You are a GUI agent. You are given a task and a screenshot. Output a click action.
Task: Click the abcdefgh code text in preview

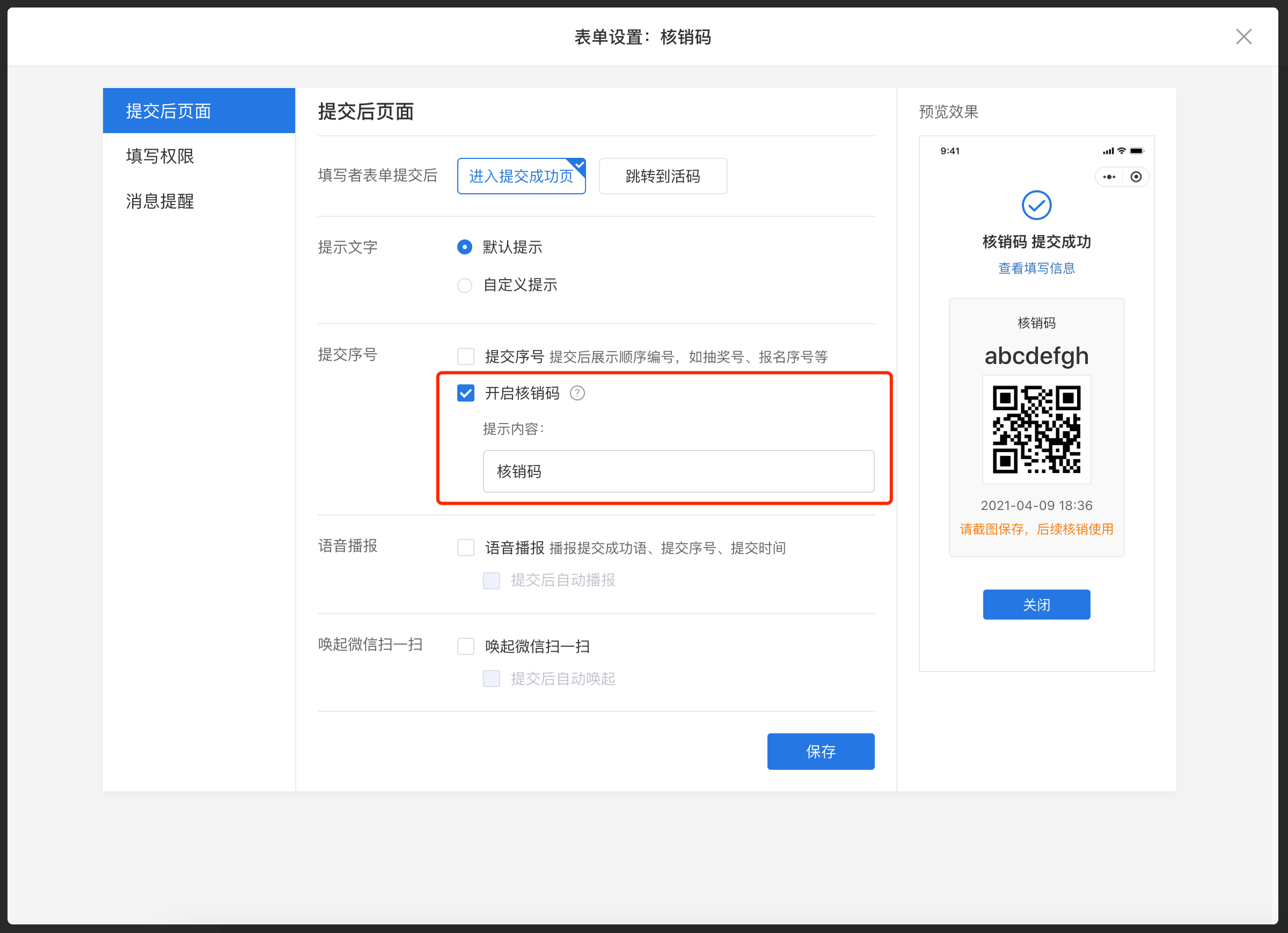(x=1036, y=356)
